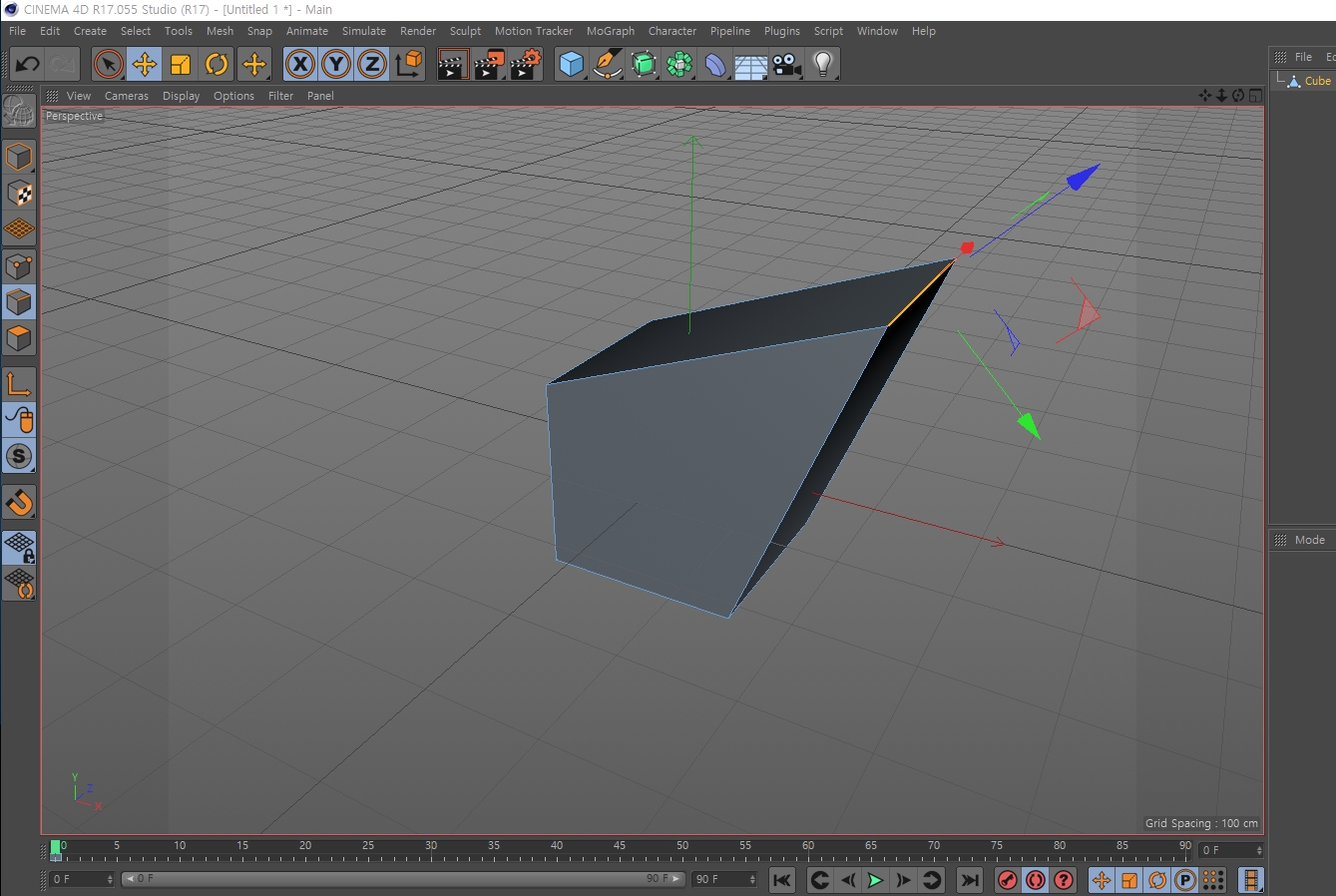Add a Light object
Screen dimensions: 1336x896
pos(822,65)
